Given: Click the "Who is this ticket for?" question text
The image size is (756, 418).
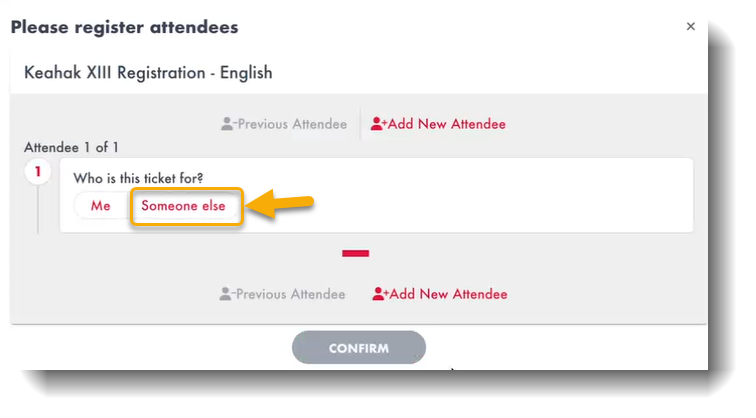Looking at the screenshot, I should click(x=138, y=178).
